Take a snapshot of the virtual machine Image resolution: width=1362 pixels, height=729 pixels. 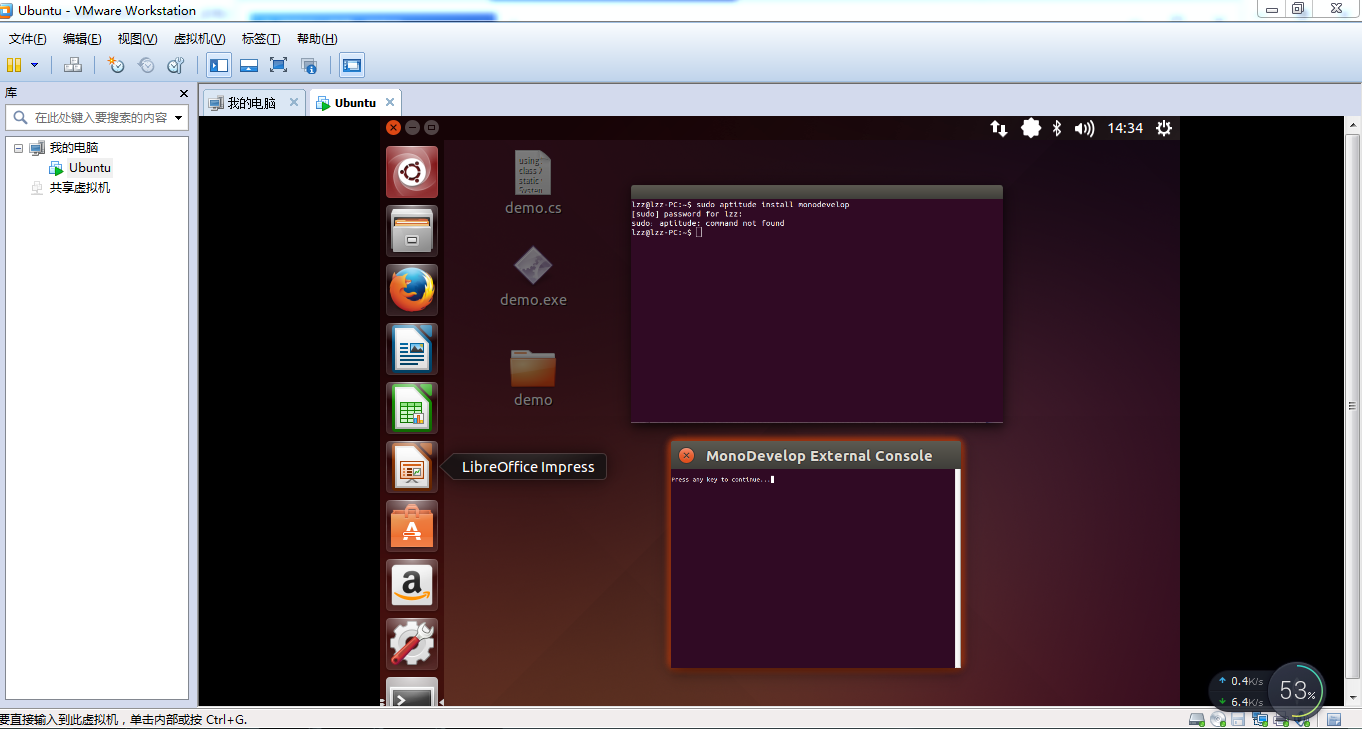116,65
